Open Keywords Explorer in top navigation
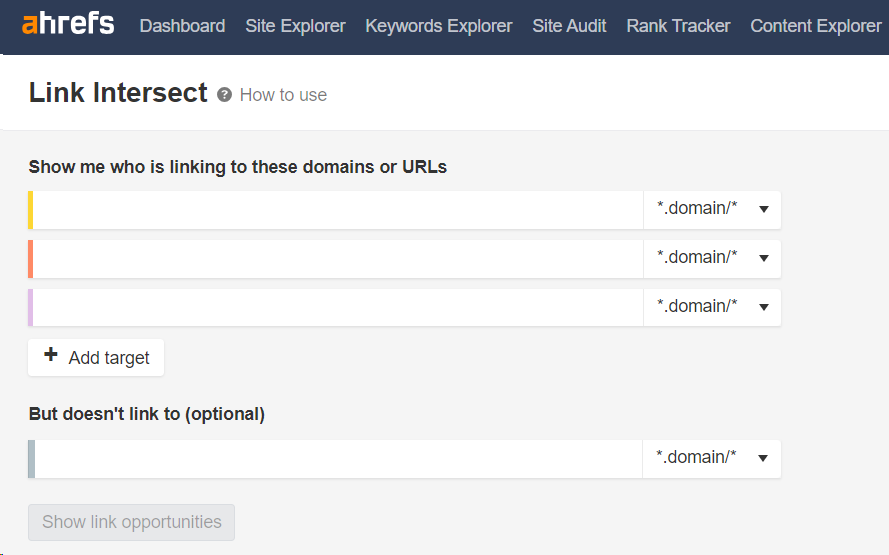The image size is (889, 555). (439, 26)
